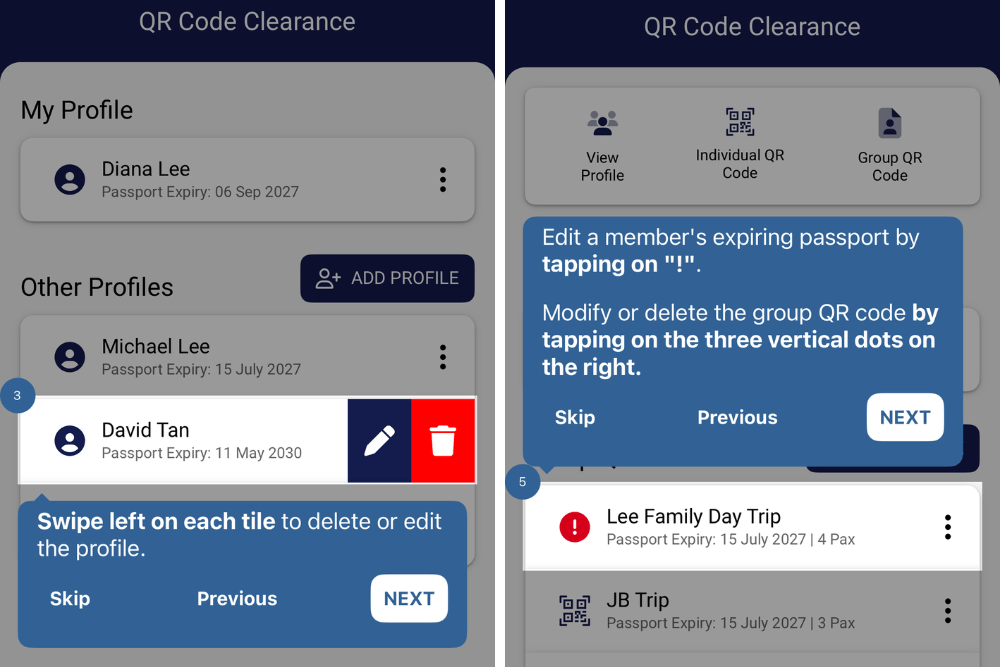The height and width of the screenshot is (667, 1000).
Task: Skip the swipe-left tutorial tip
Action: click(70, 599)
